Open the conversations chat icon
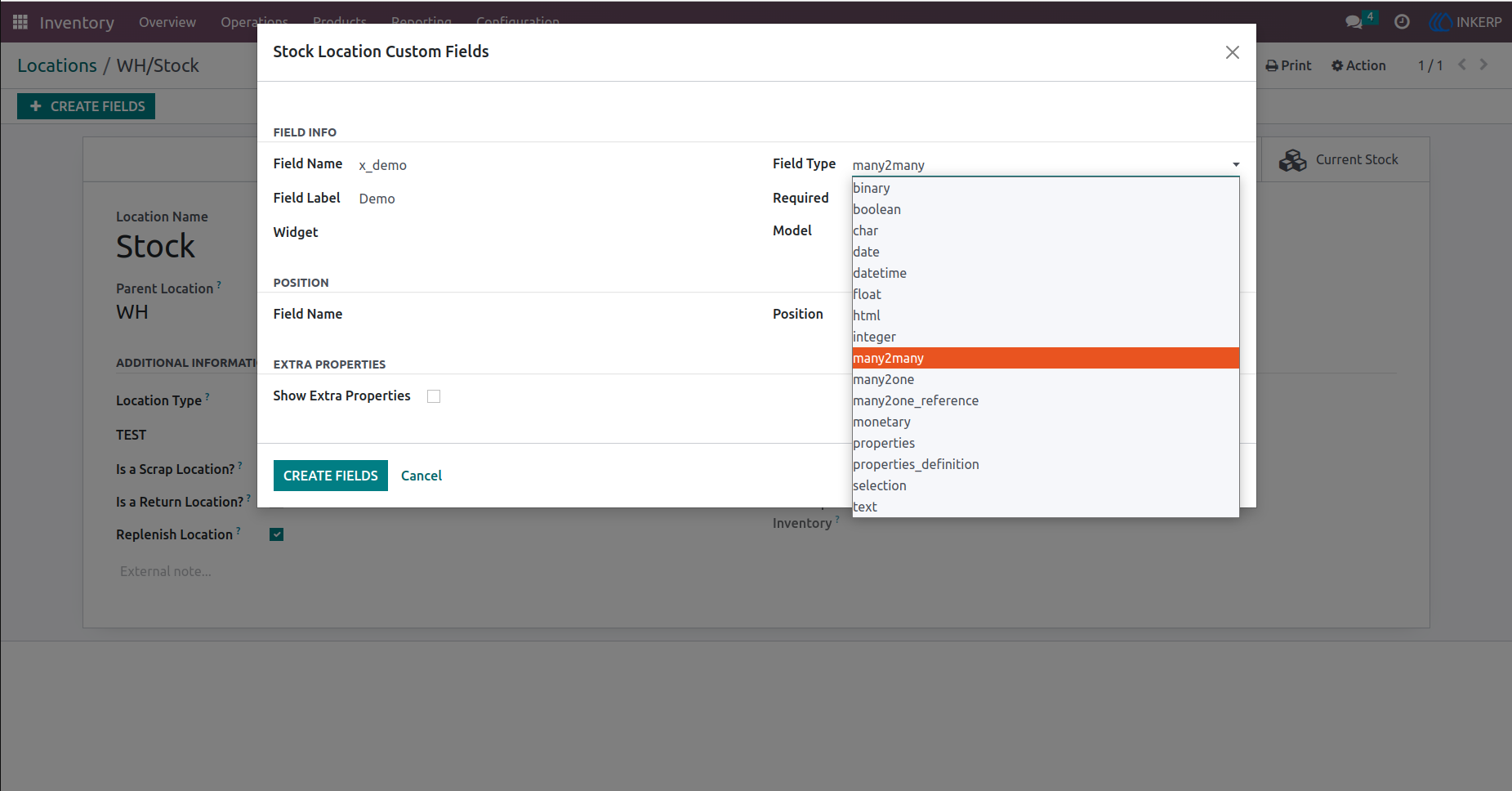The width and height of the screenshot is (1512, 791). pyautogui.click(x=1354, y=22)
